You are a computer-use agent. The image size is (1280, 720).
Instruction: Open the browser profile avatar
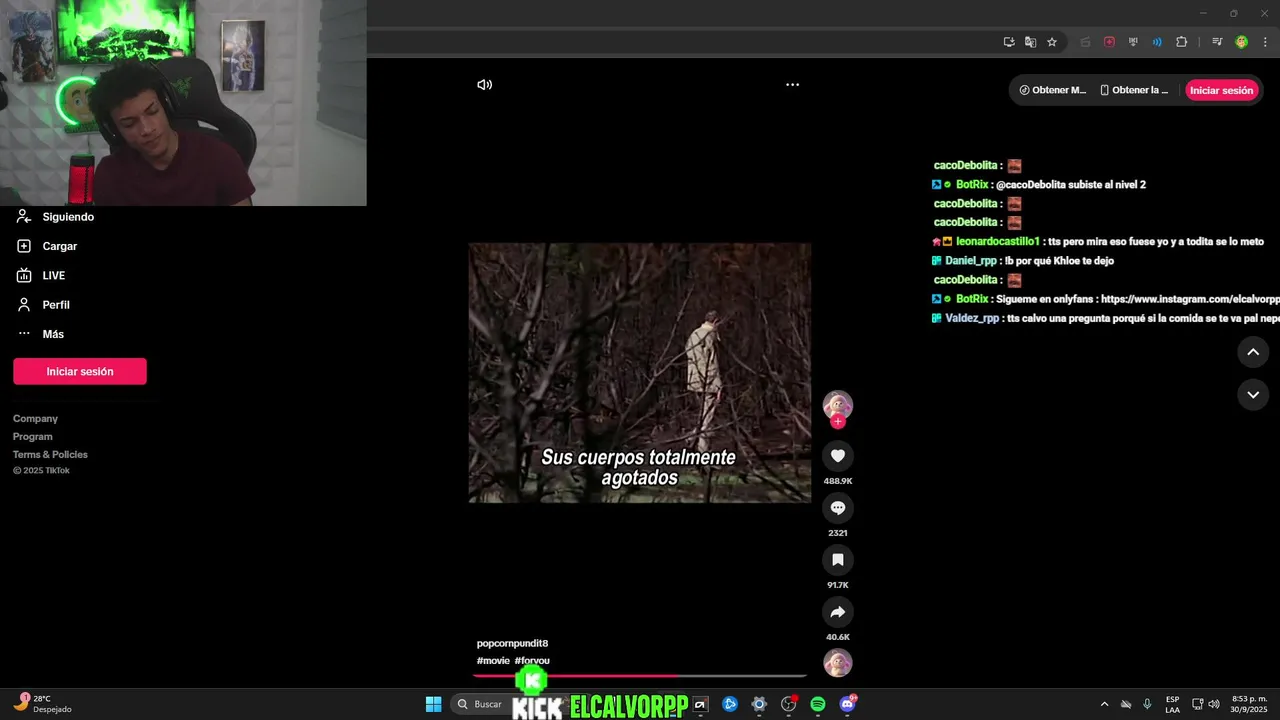(x=1241, y=42)
